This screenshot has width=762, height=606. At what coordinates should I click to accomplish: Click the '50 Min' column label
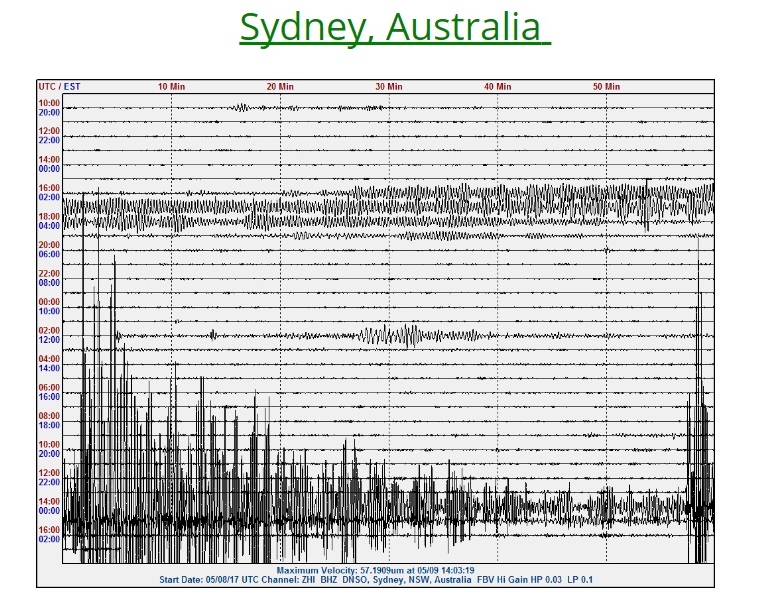(606, 87)
